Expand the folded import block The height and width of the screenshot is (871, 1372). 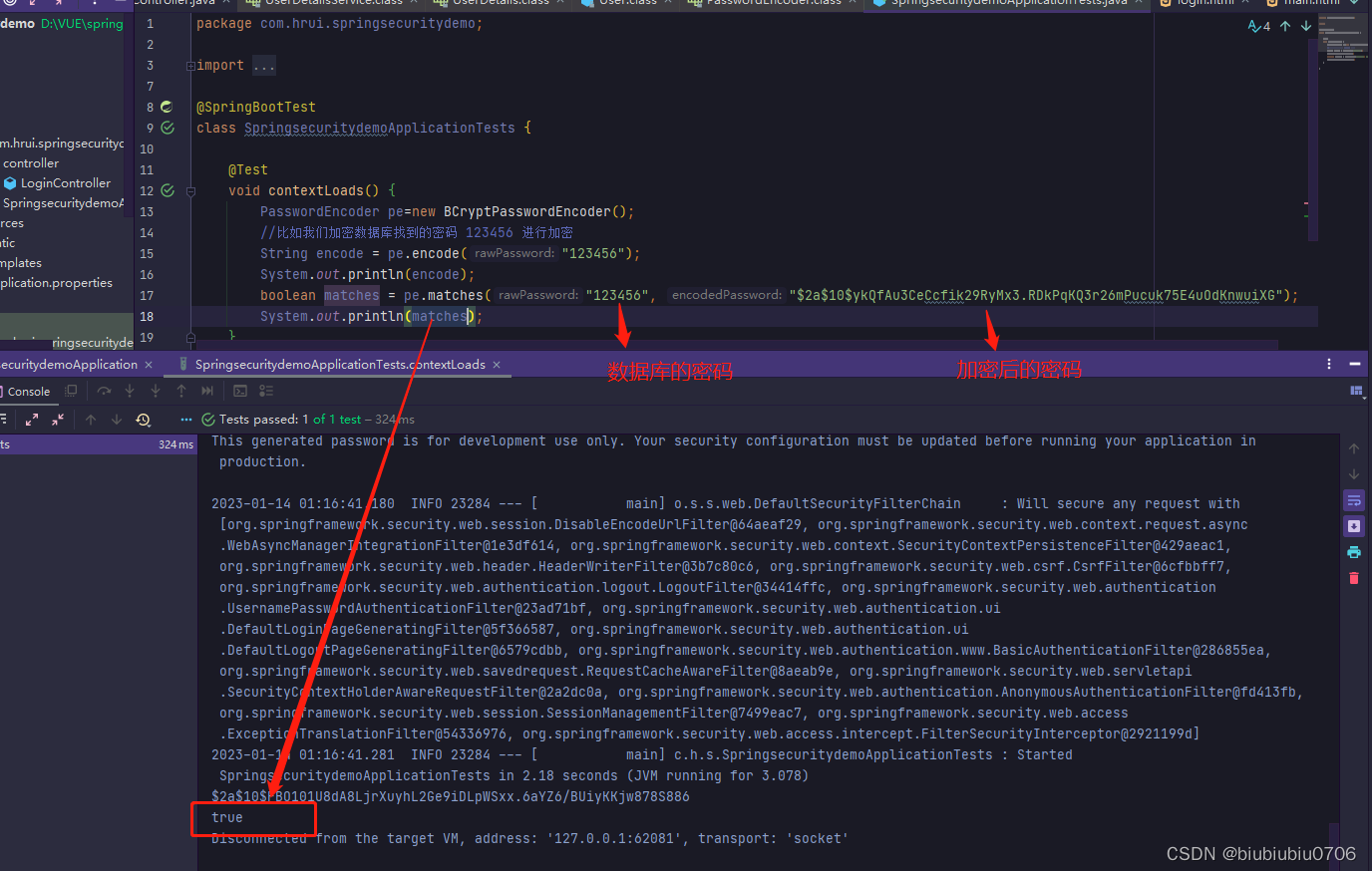[190, 66]
